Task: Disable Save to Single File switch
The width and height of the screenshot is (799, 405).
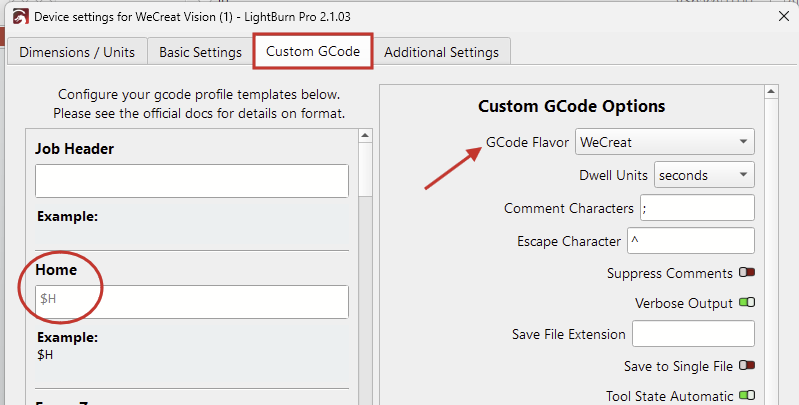Action: pyautogui.click(x=747, y=365)
